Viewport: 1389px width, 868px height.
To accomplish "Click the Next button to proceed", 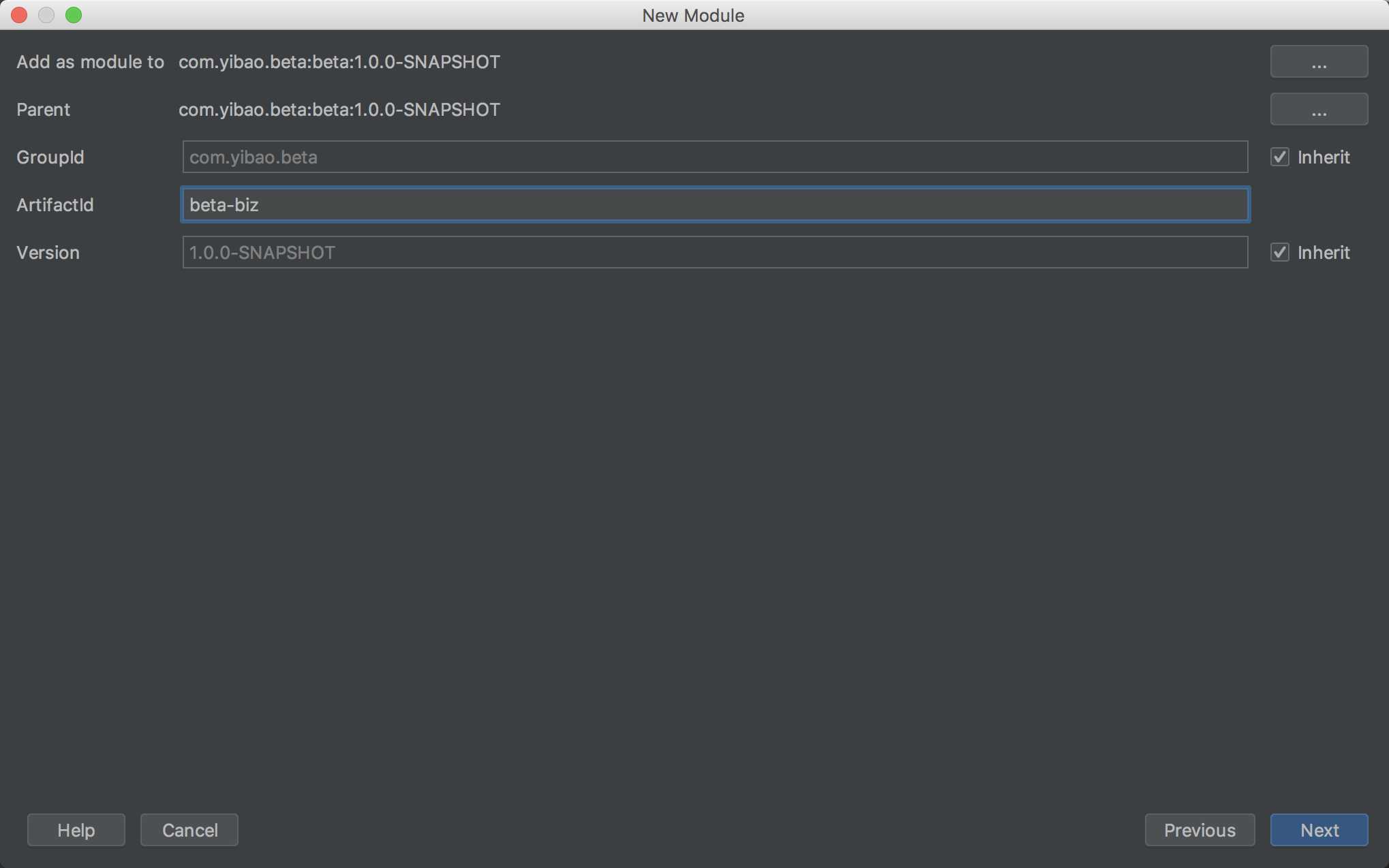I will pos(1319,829).
